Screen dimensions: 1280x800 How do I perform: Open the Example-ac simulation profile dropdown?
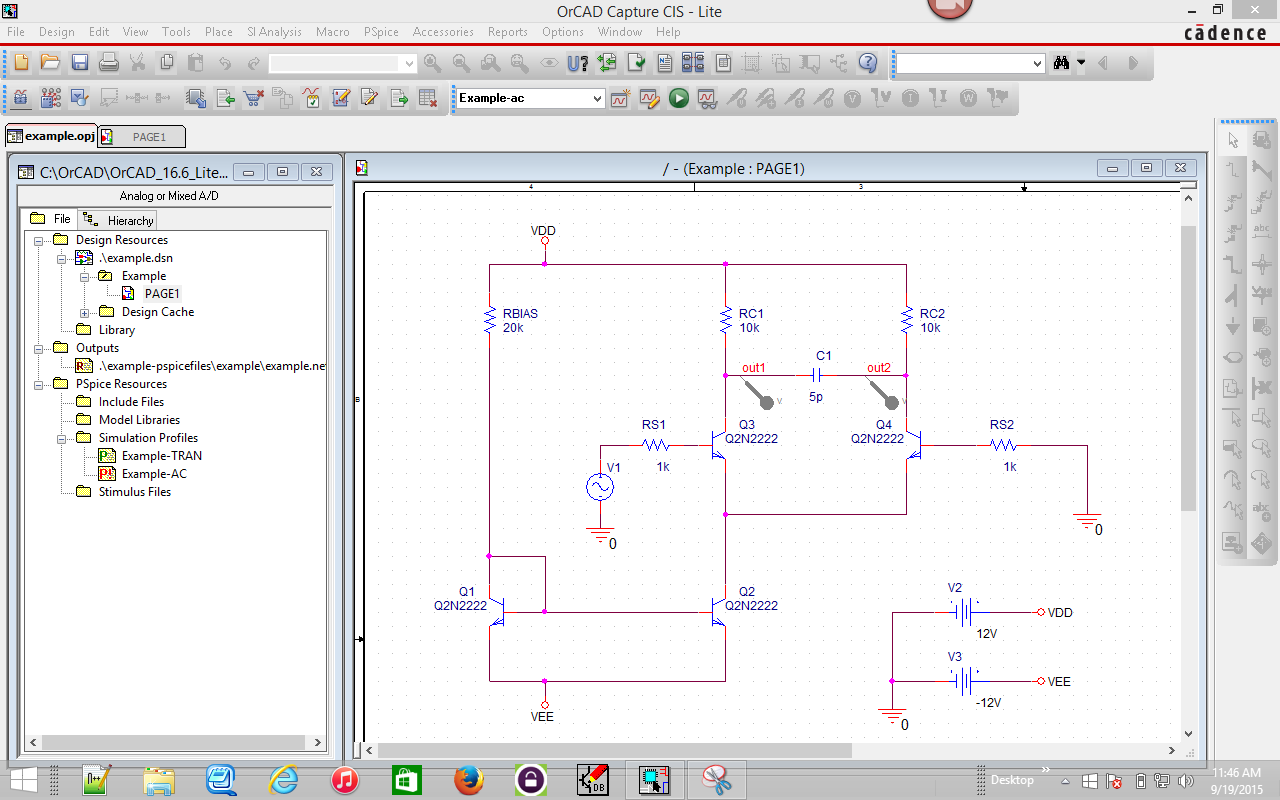click(597, 98)
